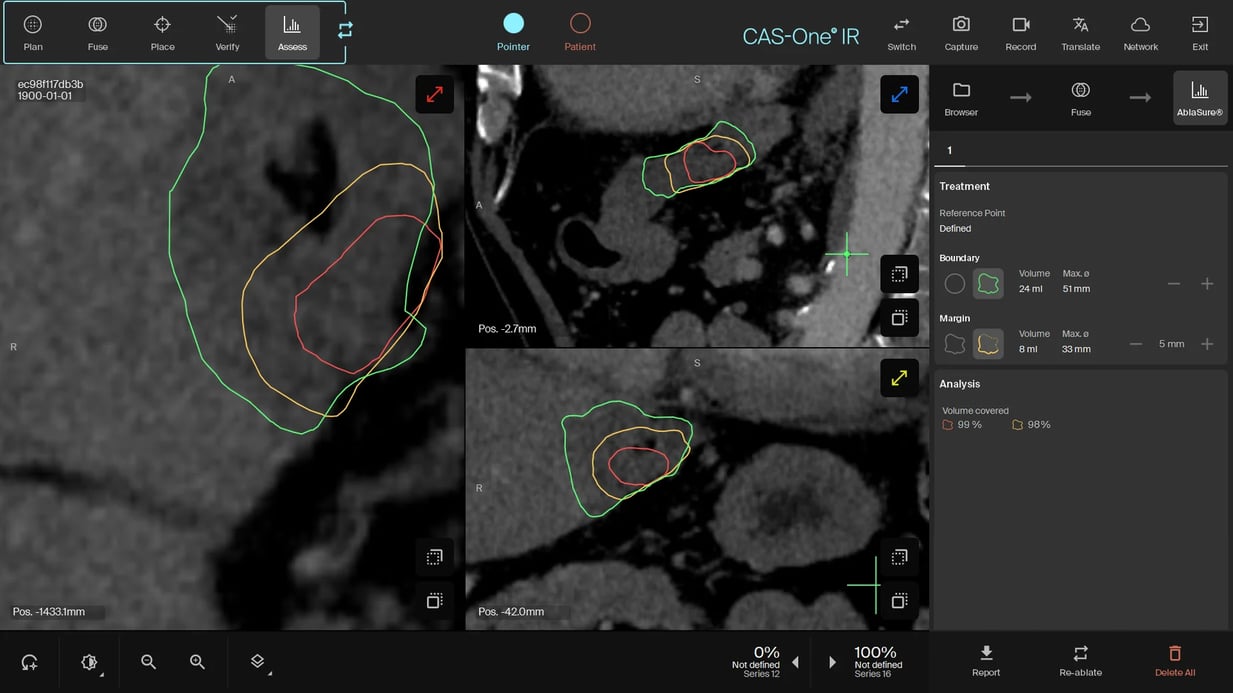Click the Capture camera icon

[x=960, y=32]
